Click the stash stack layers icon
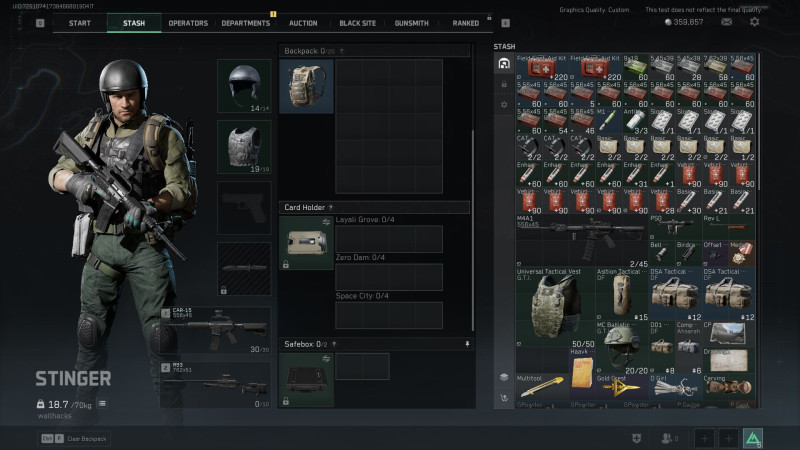The height and width of the screenshot is (450, 800). (x=504, y=377)
